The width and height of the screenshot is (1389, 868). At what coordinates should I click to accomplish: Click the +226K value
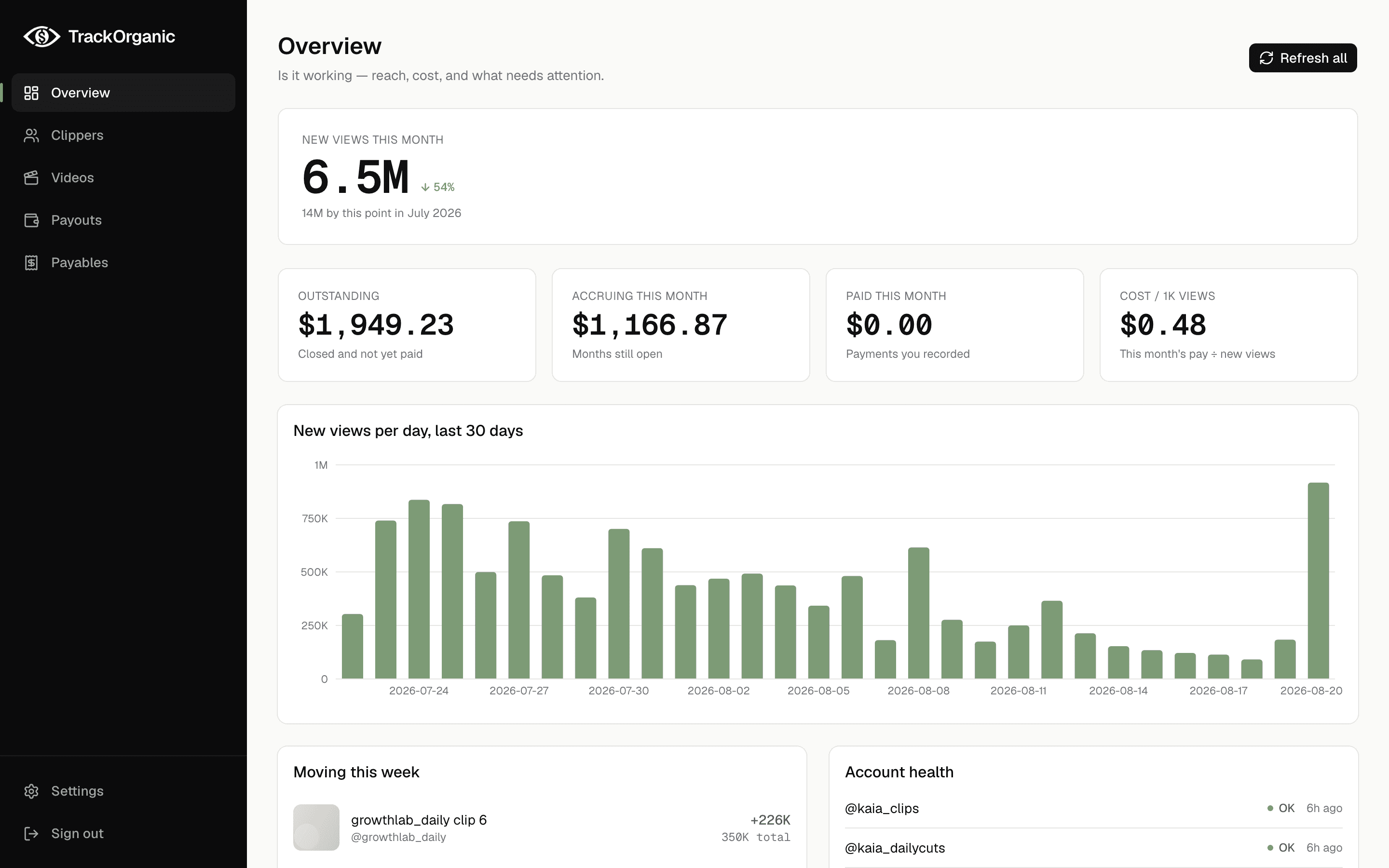[x=770, y=820]
